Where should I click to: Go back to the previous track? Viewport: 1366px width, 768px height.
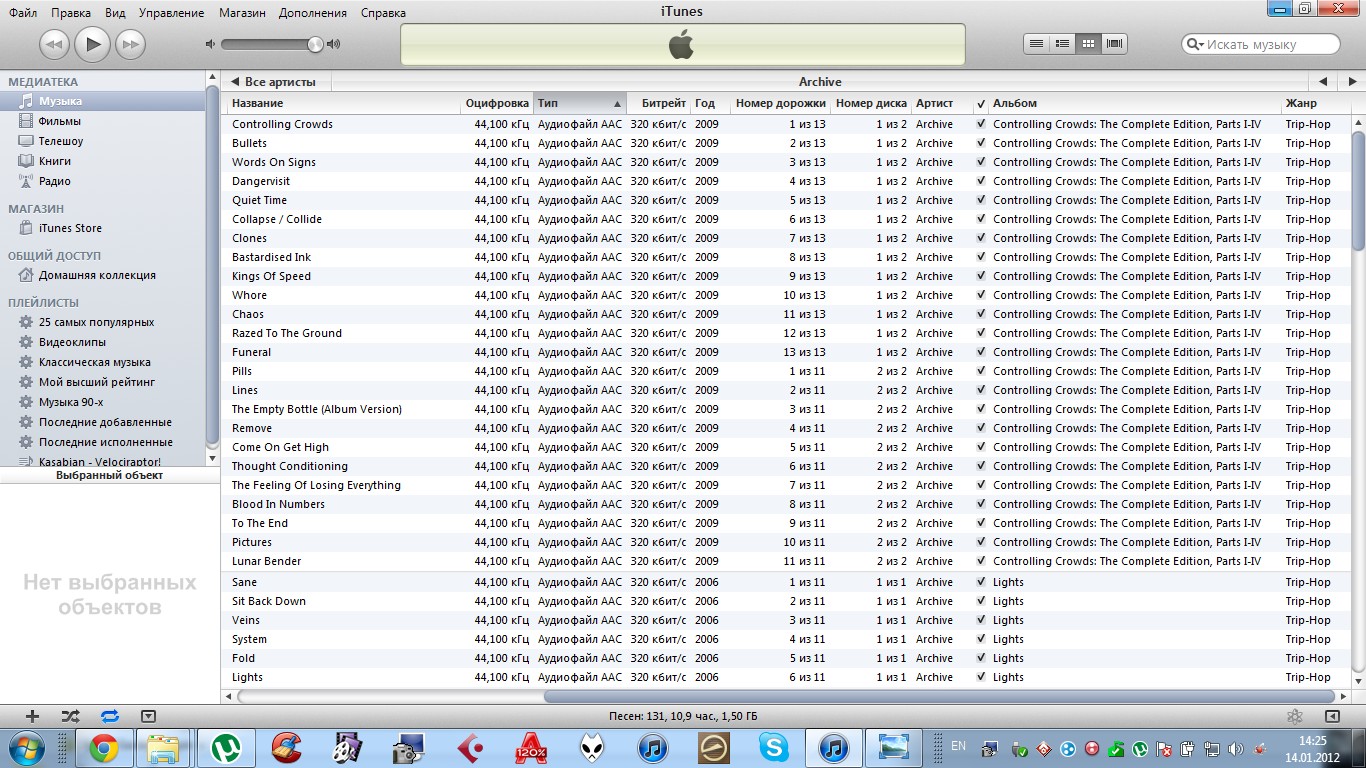pos(54,44)
